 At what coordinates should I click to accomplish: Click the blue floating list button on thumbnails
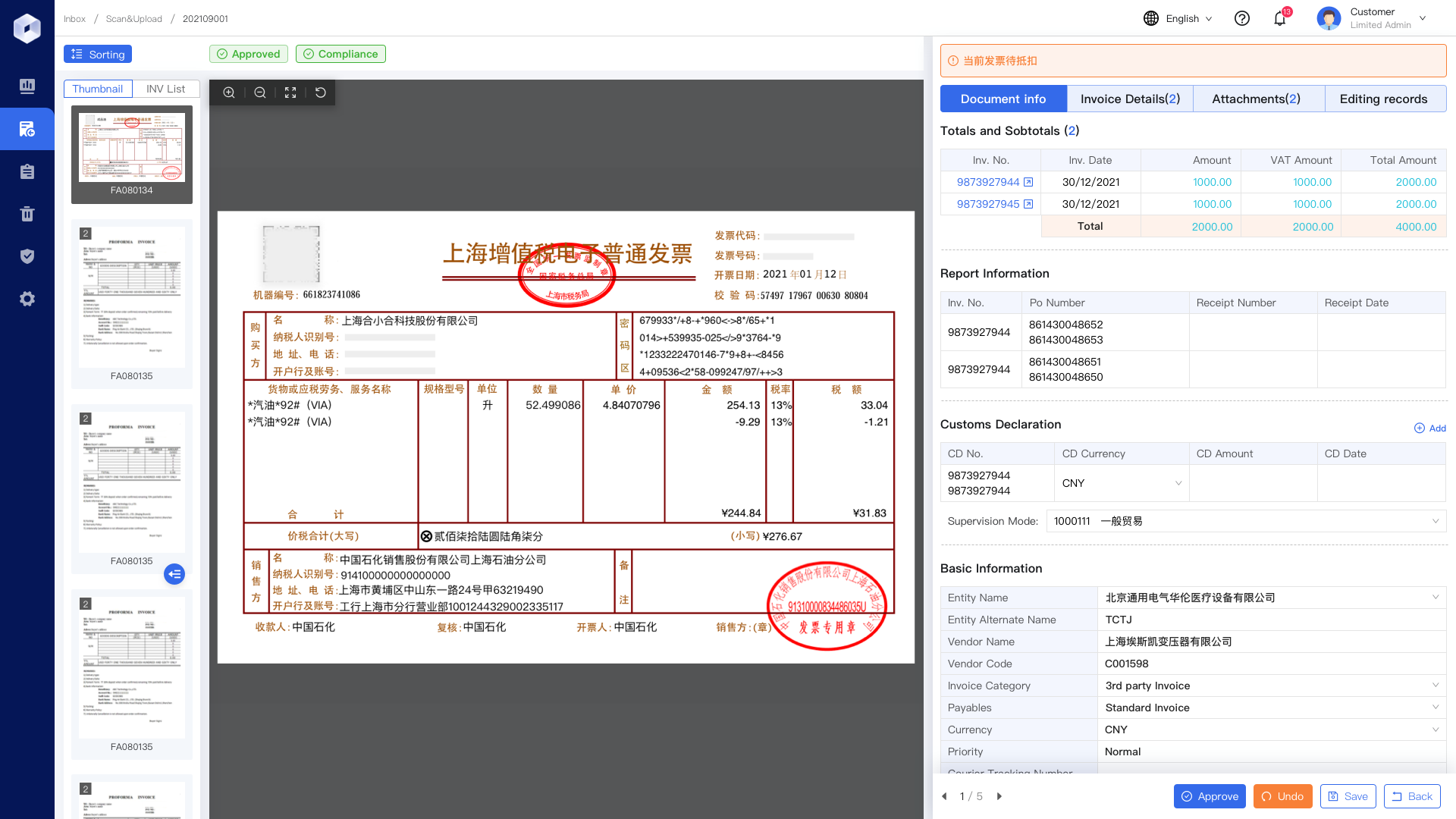coord(174,574)
